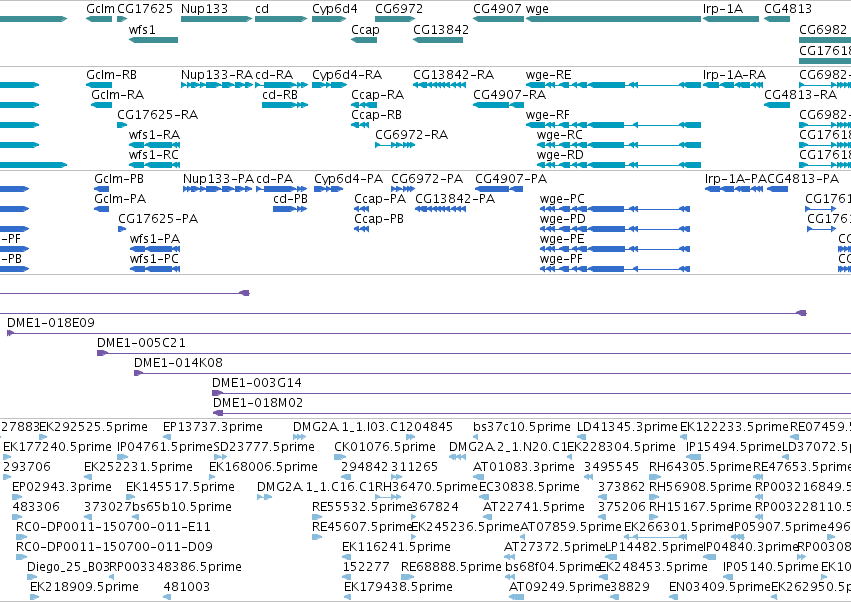Click the wfs1-RC transcript label
The height and width of the screenshot is (602, 851).
click(154, 155)
